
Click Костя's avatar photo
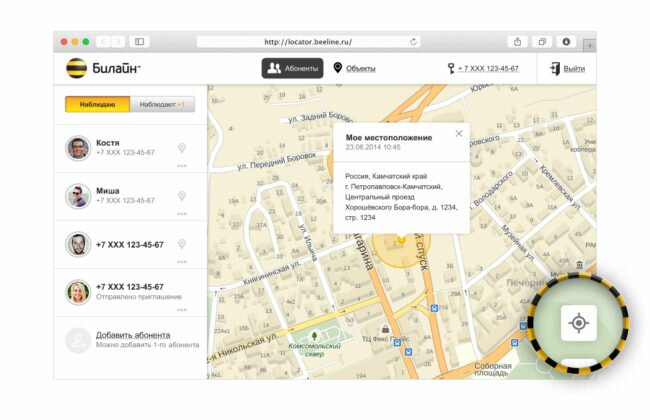click(x=78, y=148)
